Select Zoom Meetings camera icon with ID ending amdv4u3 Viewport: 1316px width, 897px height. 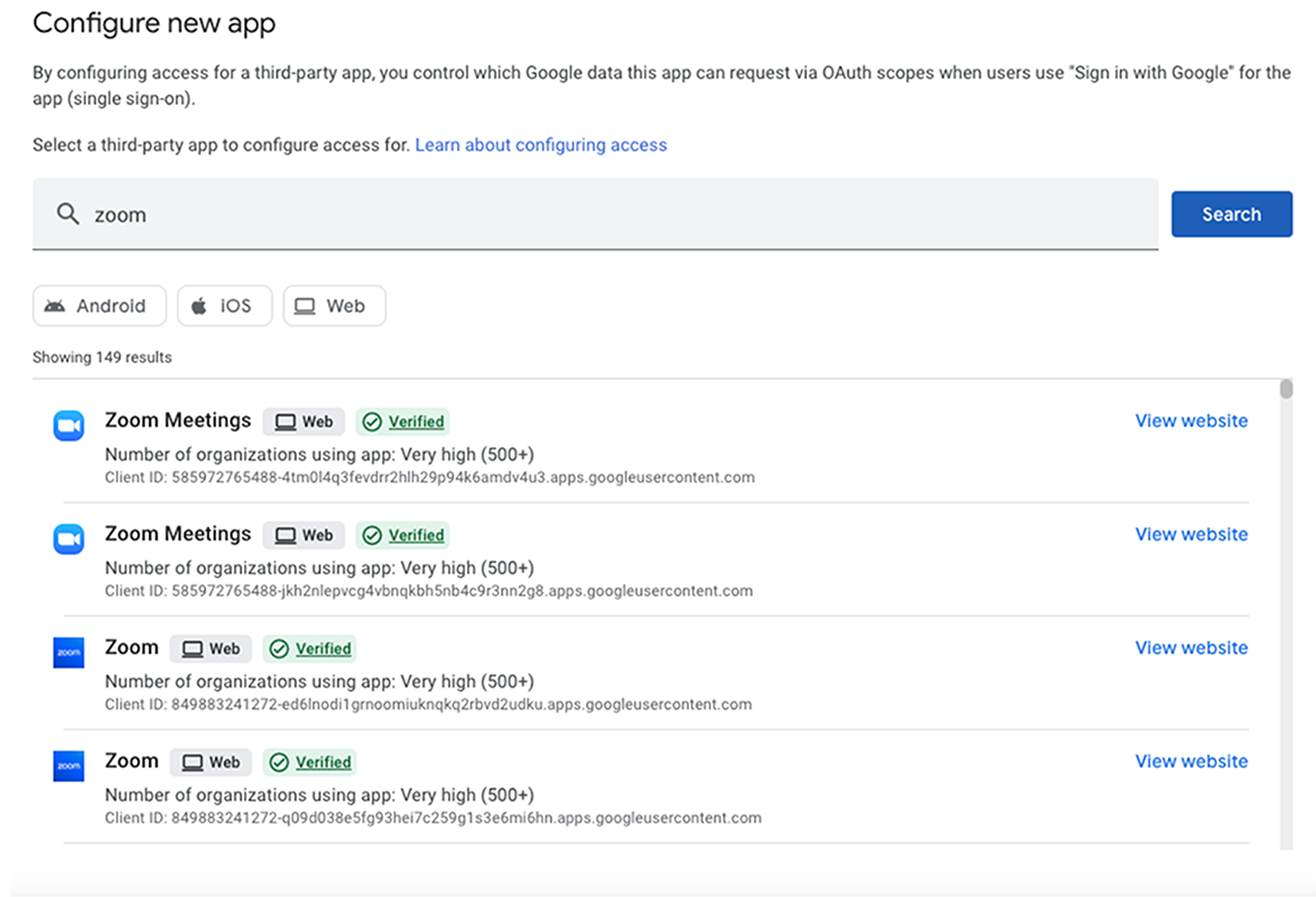pyautogui.click(x=69, y=425)
